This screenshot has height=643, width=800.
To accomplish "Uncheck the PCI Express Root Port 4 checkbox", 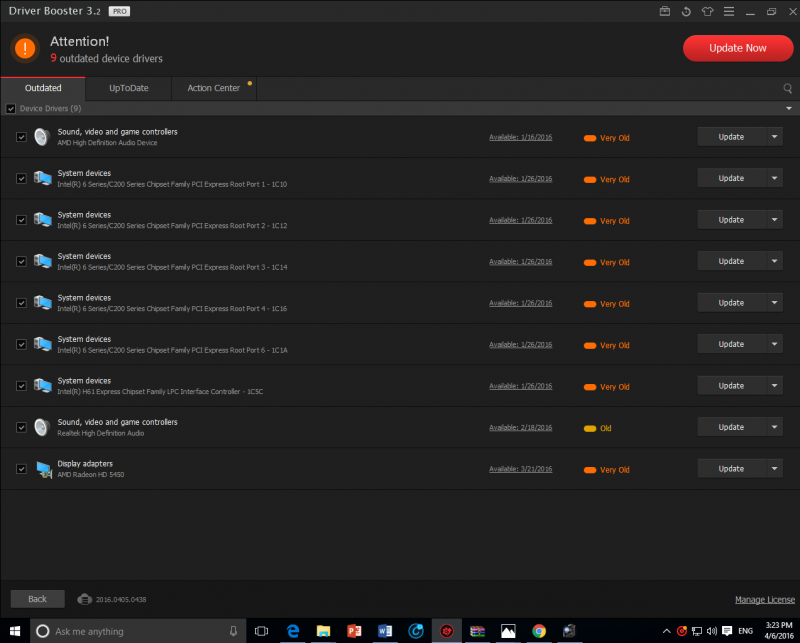I will point(21,303).
